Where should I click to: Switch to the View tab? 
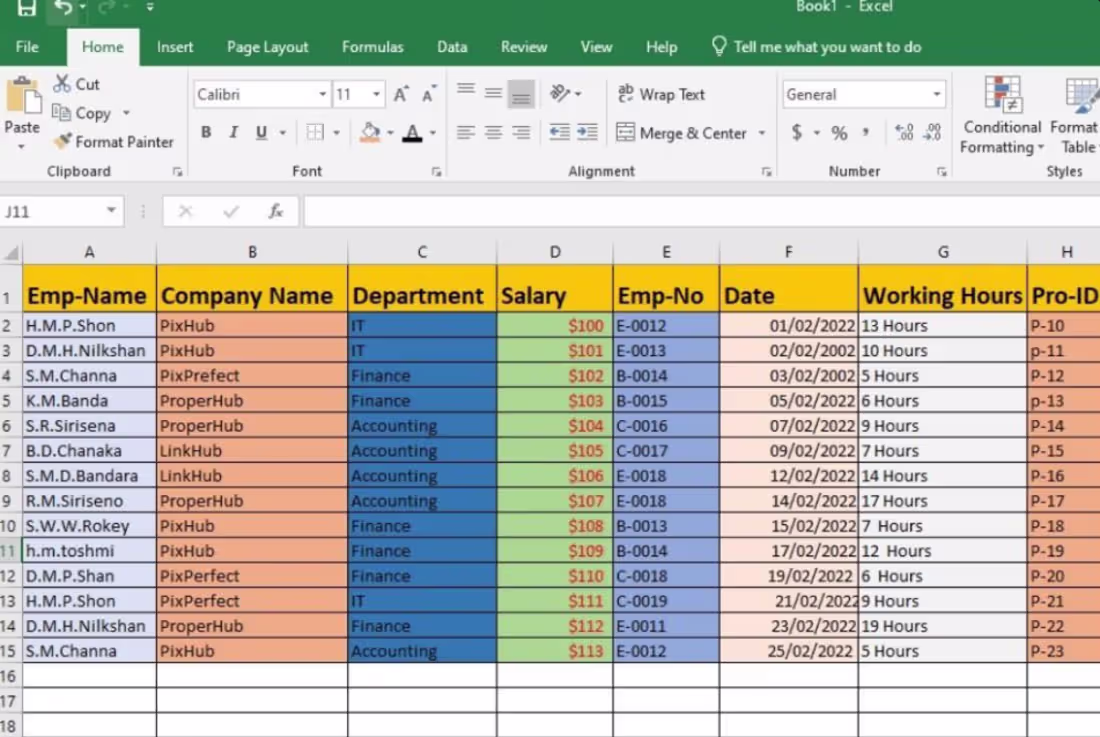pyautogui.click(x=596, y=47)
